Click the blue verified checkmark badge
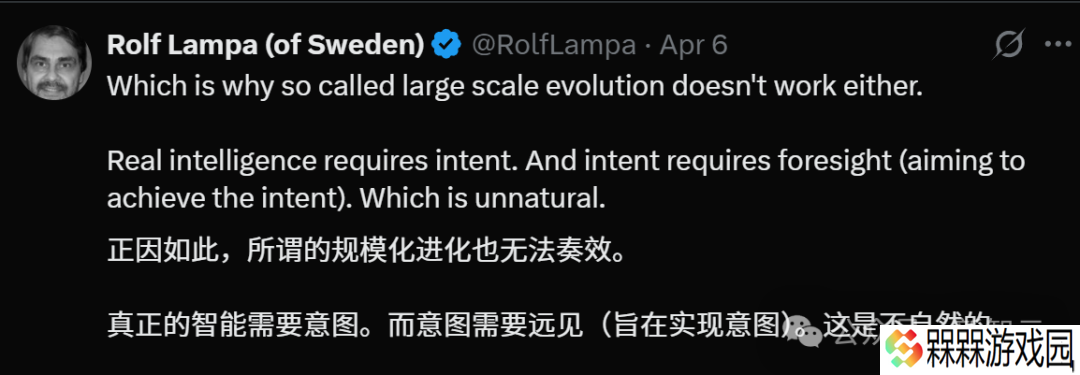This screenshot has width=1080, height=375. click(x=446, y=45)
